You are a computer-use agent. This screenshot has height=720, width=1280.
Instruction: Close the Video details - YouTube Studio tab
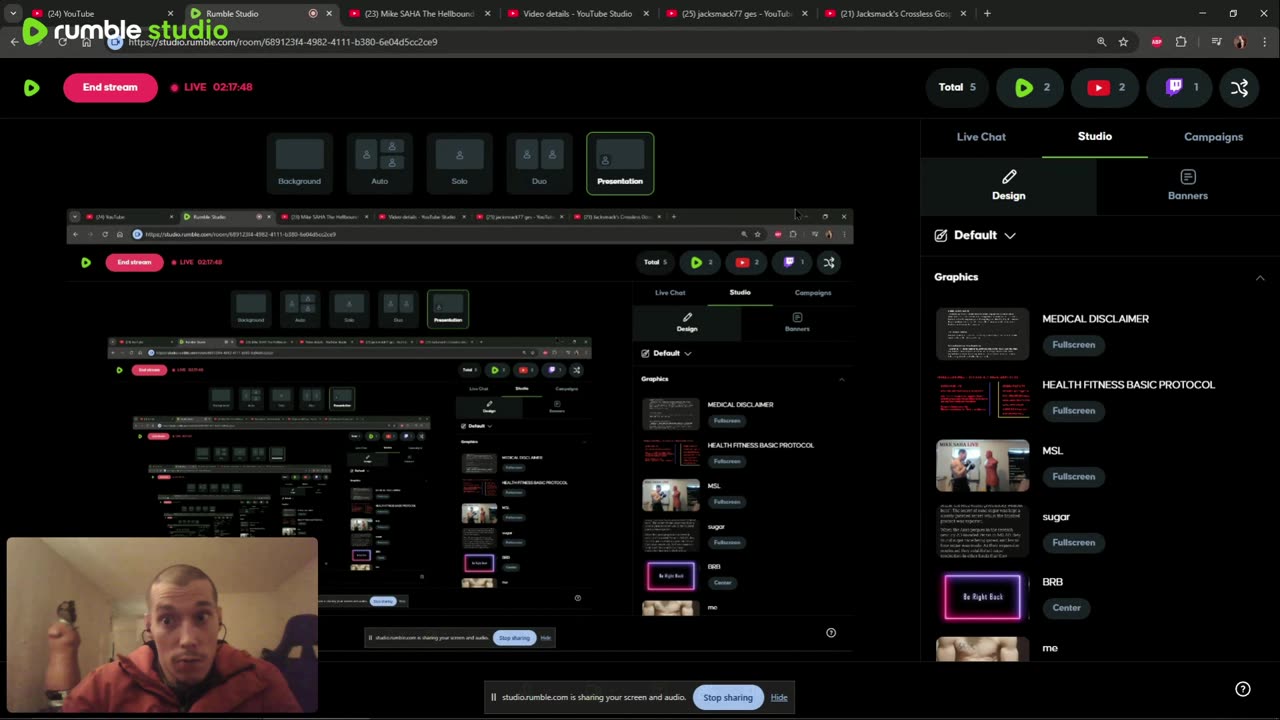[x=646, y=14]
